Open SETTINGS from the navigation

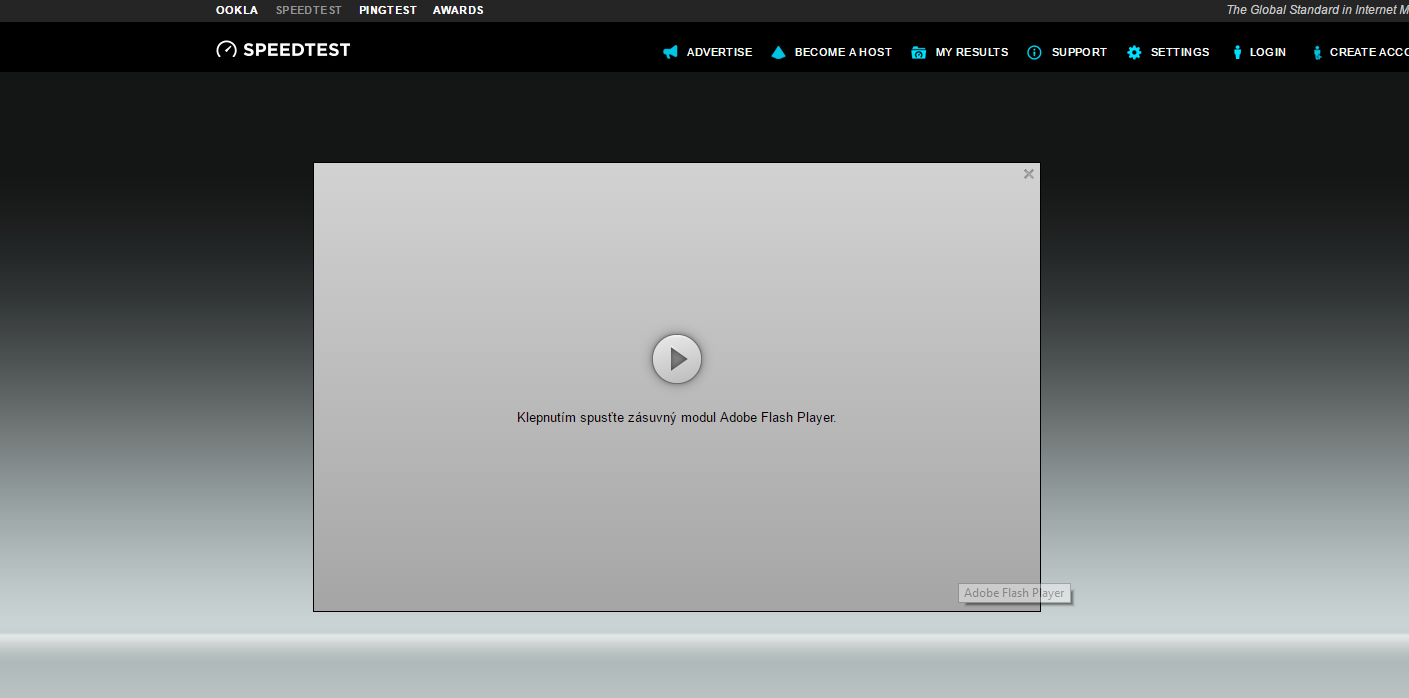coord(1180,52)
